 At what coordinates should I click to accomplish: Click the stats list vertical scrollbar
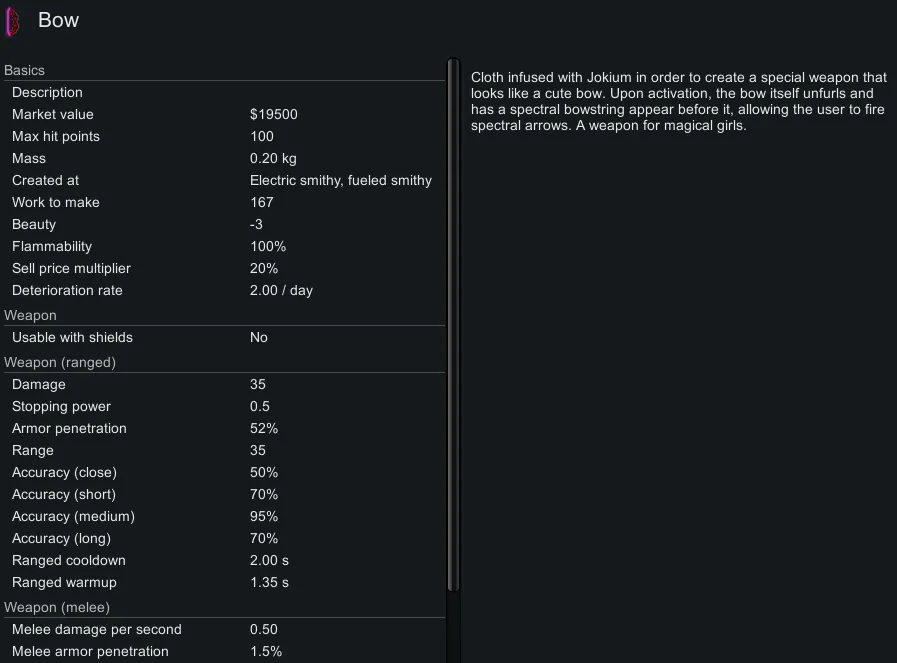(x=453, y=320)
